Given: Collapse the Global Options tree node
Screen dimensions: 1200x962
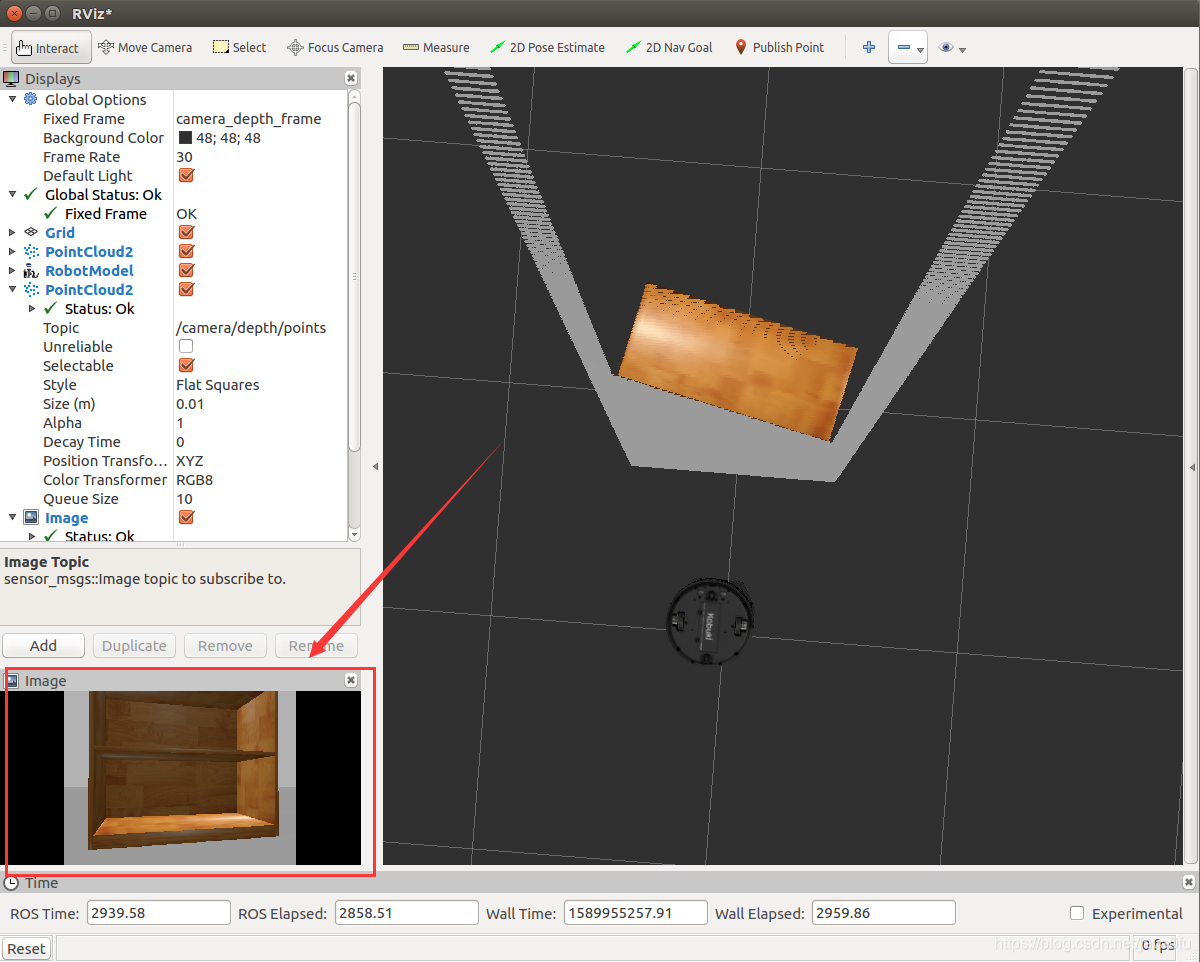Looking at the screenshot, I should pyautogui.click(x=12, y=99).
